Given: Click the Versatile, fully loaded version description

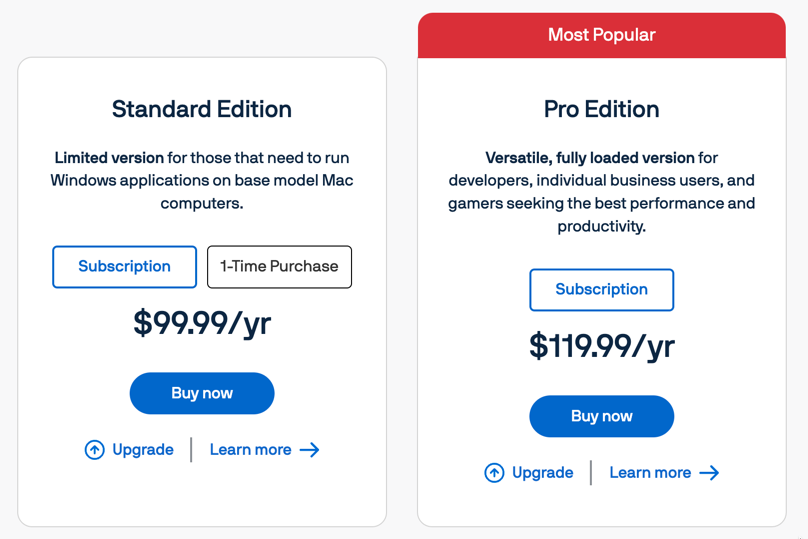Looking at the screenshot, I should pos(601,192).
